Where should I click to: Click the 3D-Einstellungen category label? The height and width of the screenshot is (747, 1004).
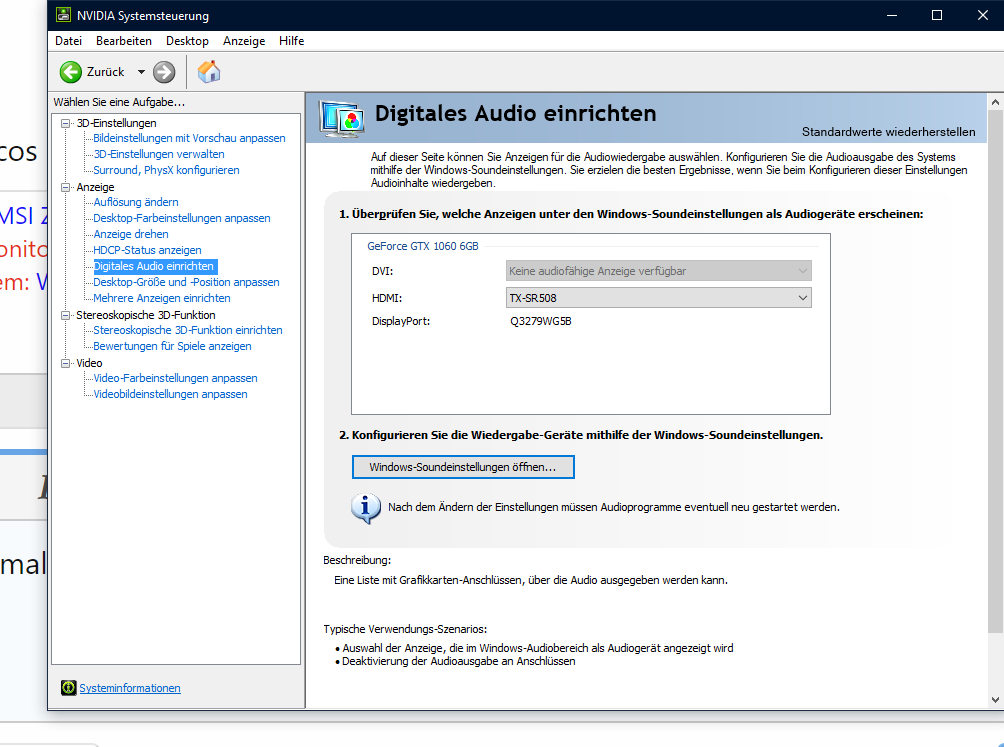pos(117,123)
